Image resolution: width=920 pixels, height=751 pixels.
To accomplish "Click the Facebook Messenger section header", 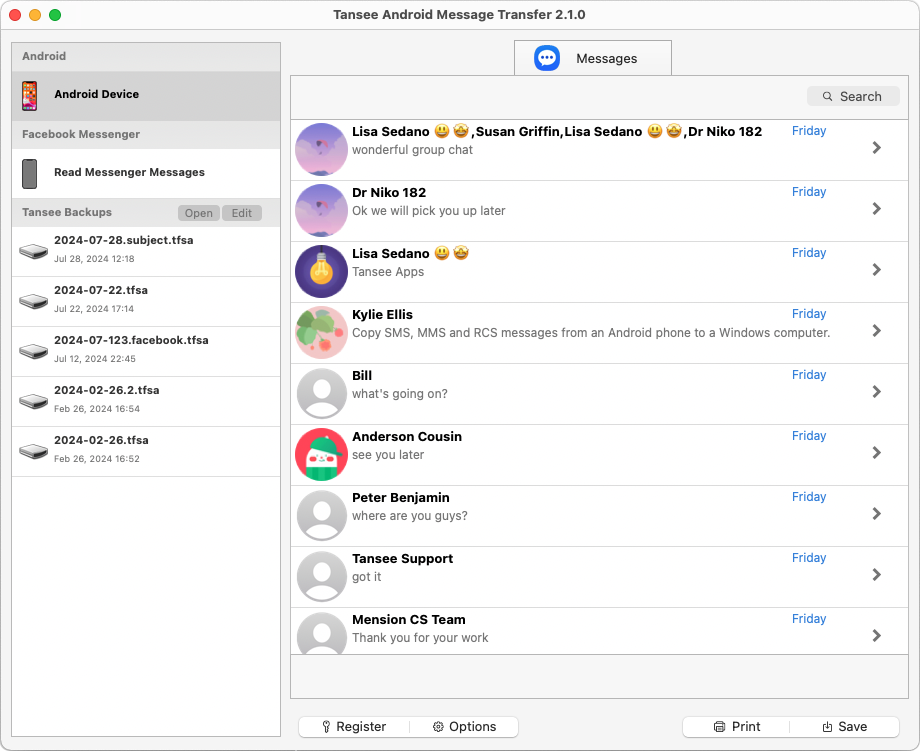I will (146, 134).
